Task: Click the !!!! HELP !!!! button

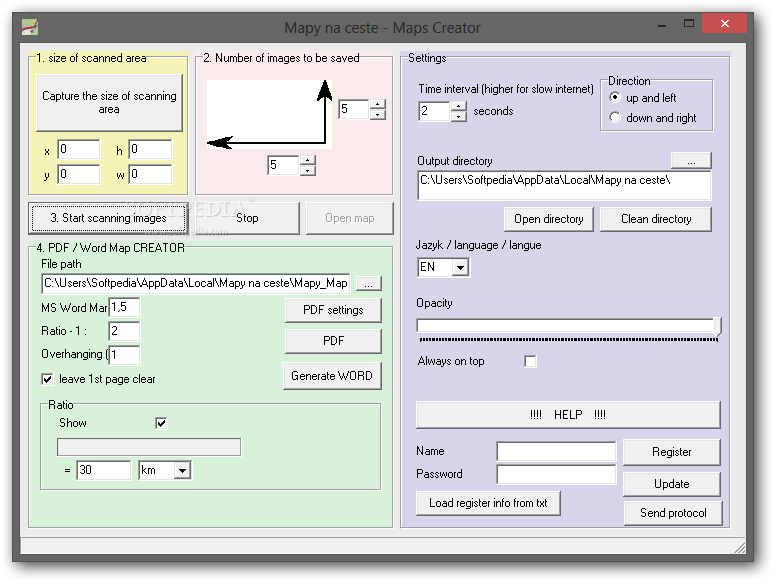Action: (568, 415)
